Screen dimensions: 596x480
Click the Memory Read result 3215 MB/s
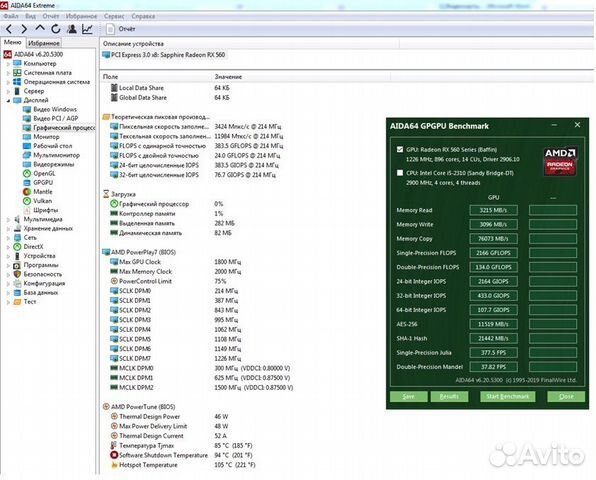pyautogui.click(x=493, y=210)
